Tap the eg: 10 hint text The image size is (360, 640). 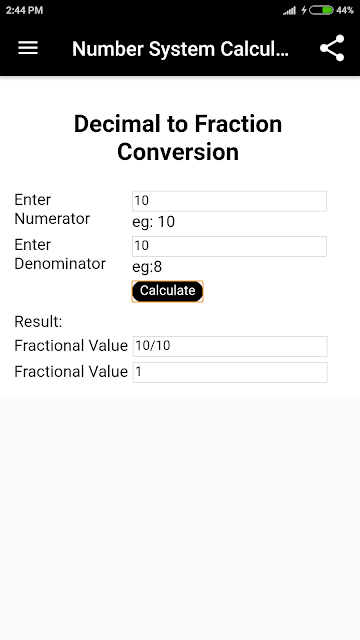pyautogui.click(x=153, y=222)
